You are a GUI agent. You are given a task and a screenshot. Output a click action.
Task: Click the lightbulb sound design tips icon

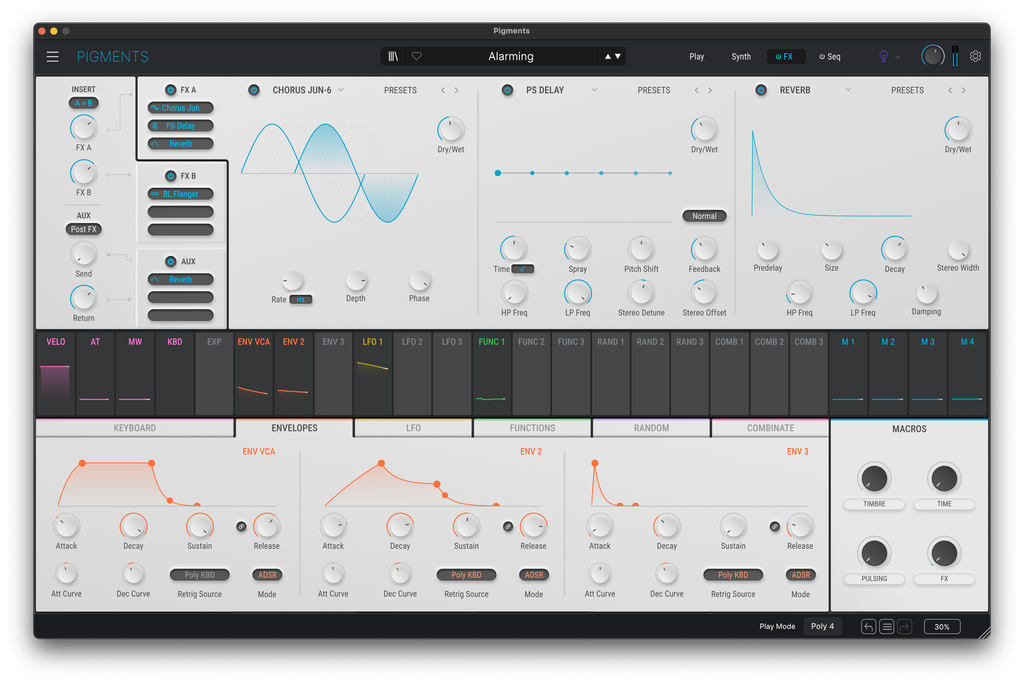[x=884, y=56]
